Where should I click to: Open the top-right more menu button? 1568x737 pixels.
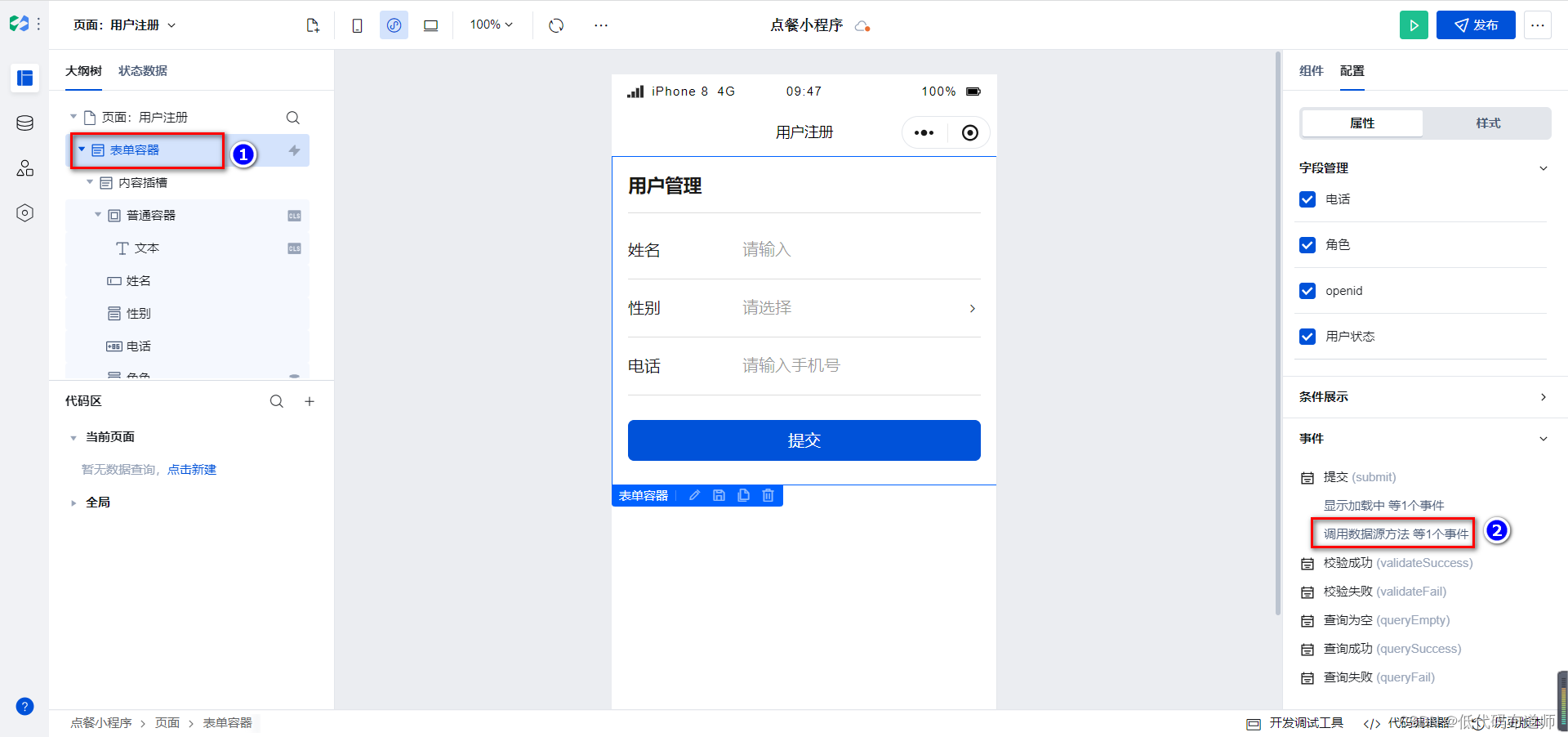pyautogui.click(x=1538, y=25)
